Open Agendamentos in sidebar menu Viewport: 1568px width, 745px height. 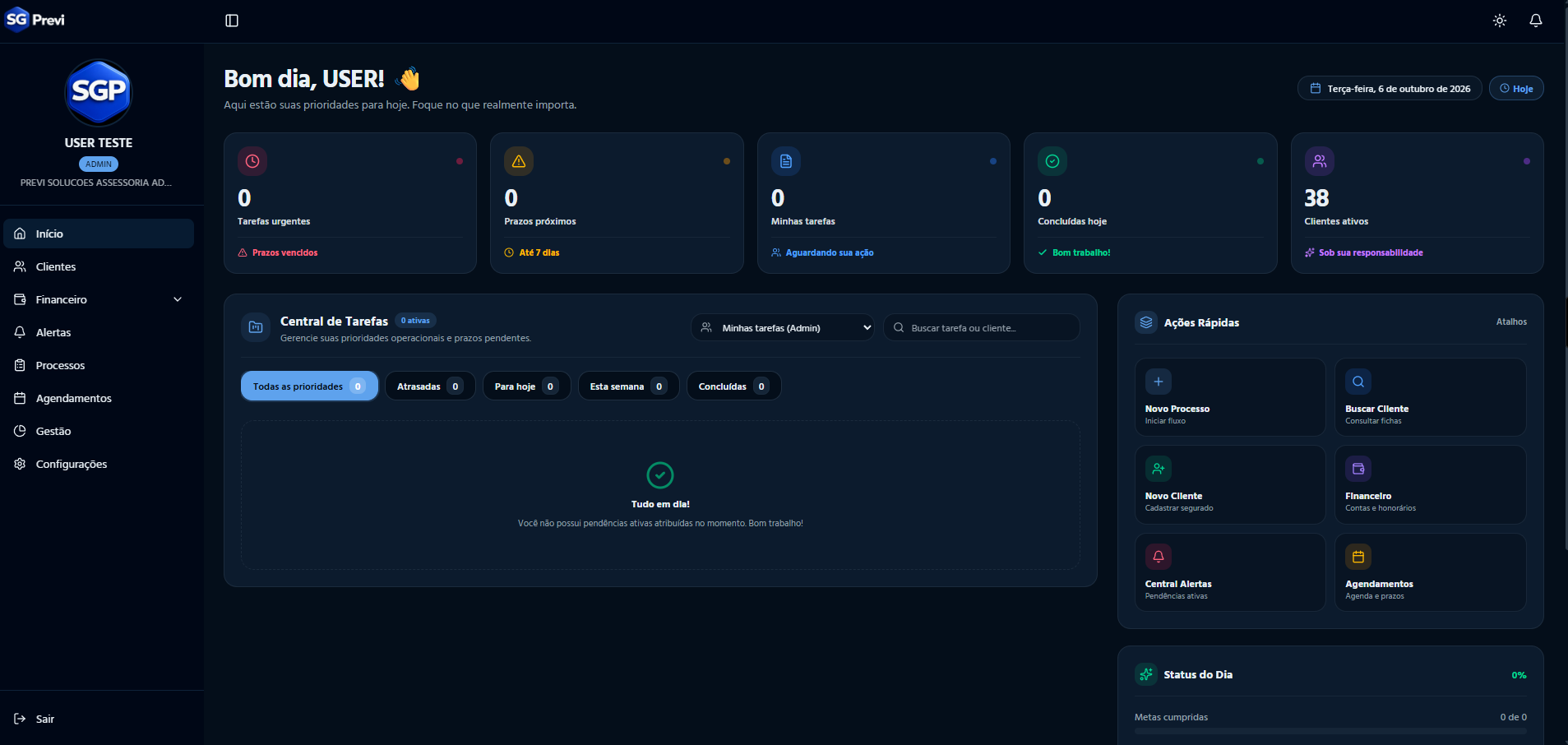click(x=99, y=398)
